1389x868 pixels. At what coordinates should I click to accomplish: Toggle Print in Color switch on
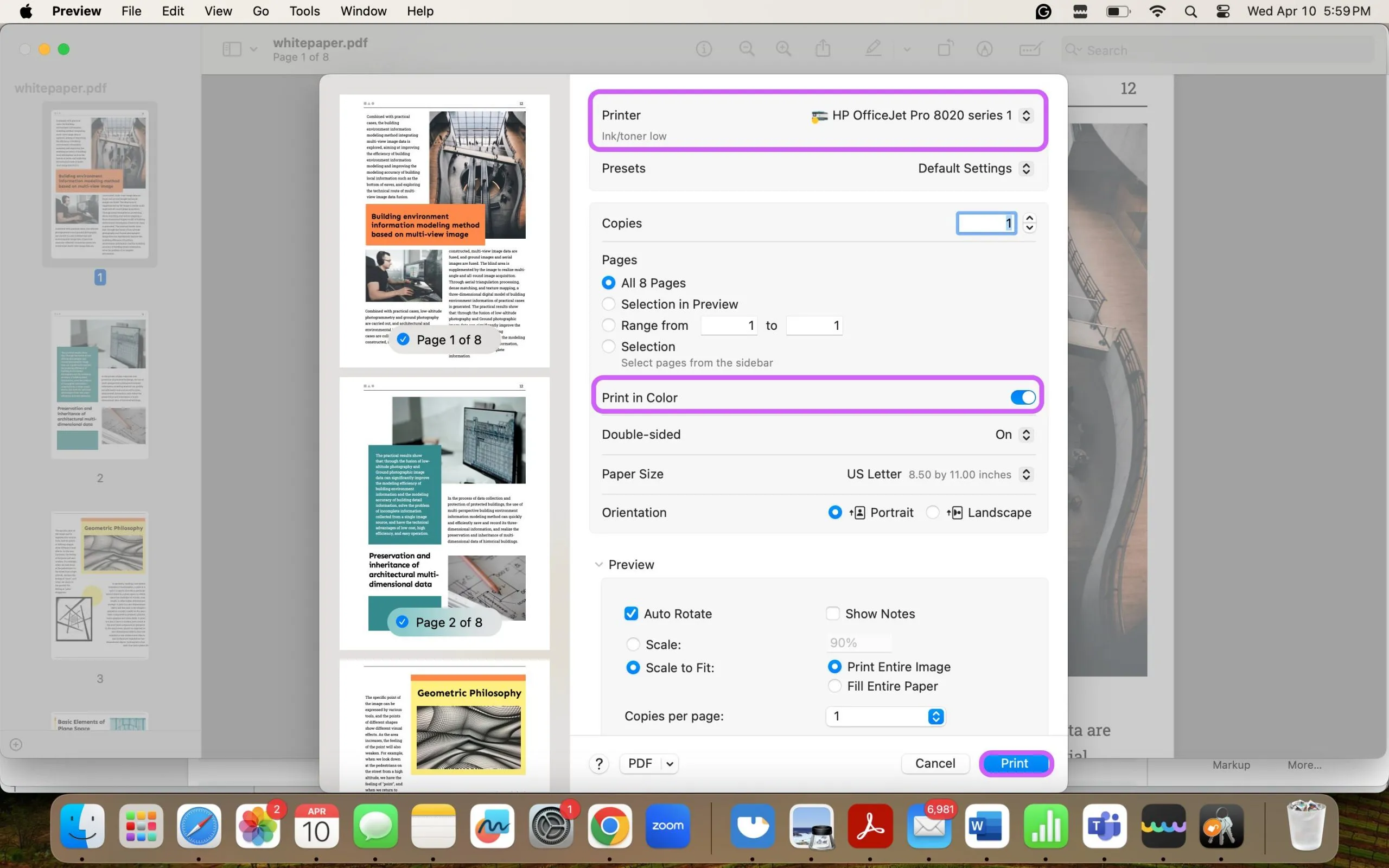pos(1022,397)
